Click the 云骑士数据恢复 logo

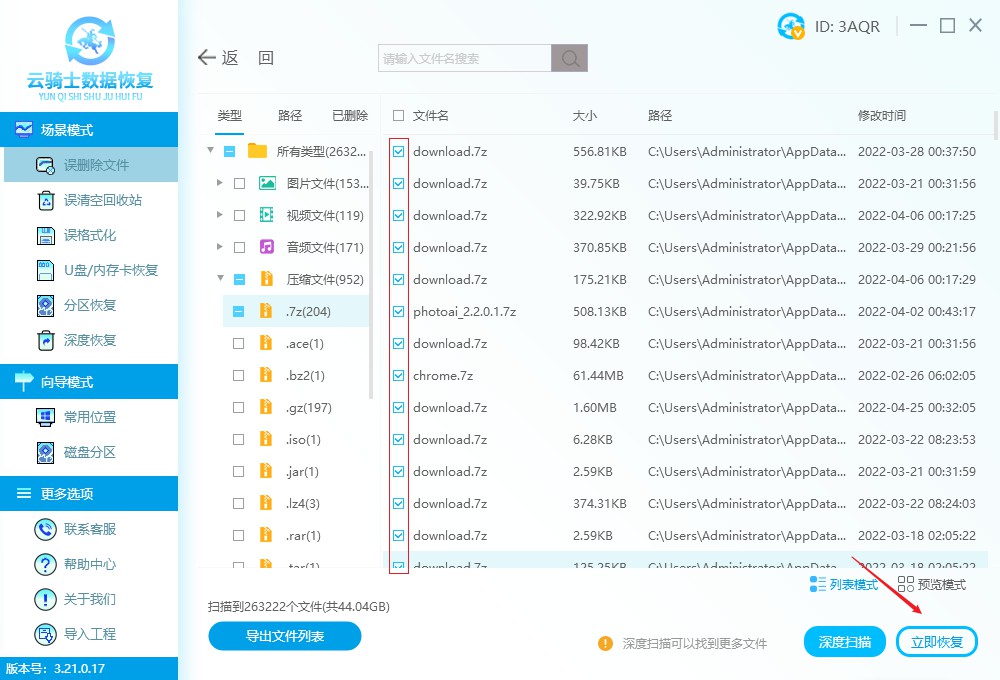click(x=90, y=58)
